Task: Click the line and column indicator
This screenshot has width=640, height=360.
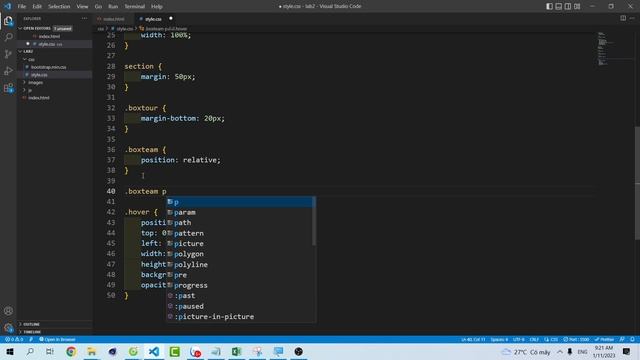Action: (x=473, y=339)
